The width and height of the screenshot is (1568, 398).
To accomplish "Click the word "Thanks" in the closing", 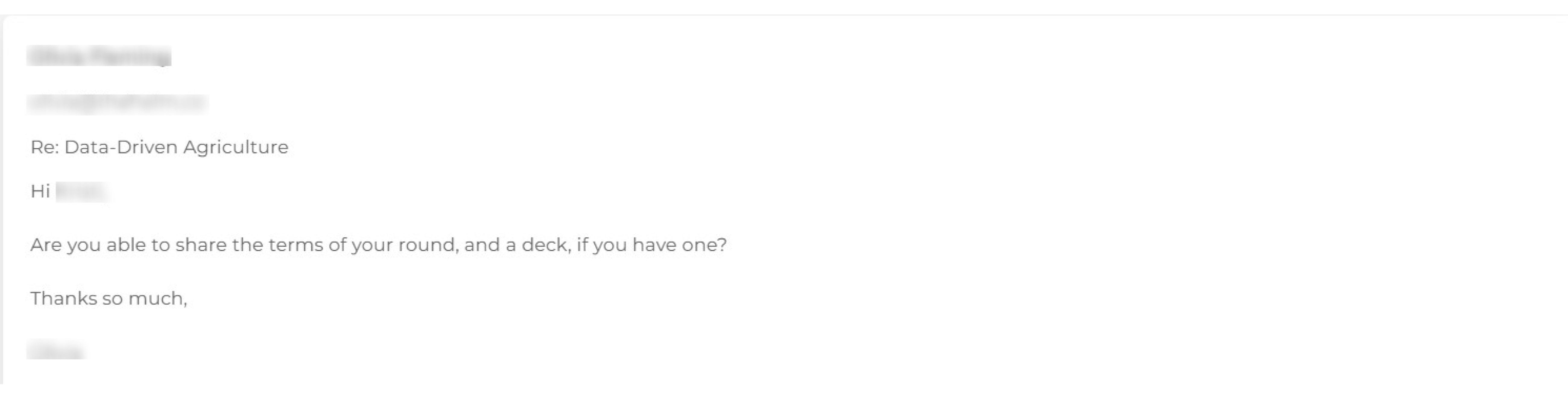I will [63, 299].
